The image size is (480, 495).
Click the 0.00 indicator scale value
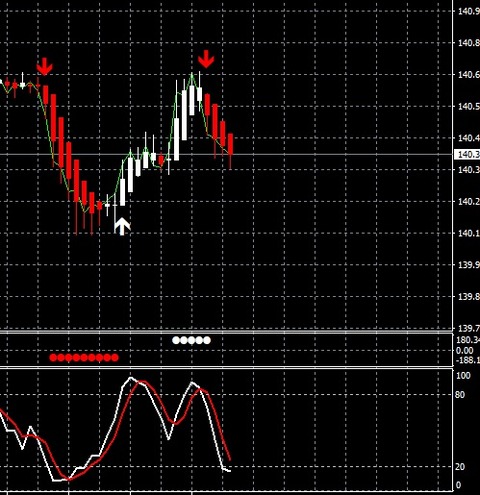[x=465, y=350]
